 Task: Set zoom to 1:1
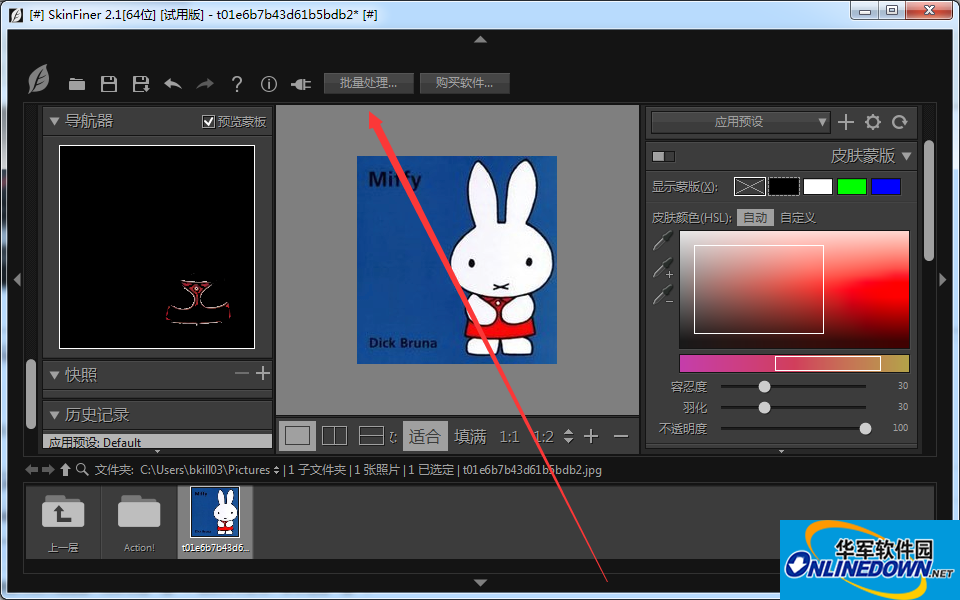pyautogui.click(x=509, y=437)
